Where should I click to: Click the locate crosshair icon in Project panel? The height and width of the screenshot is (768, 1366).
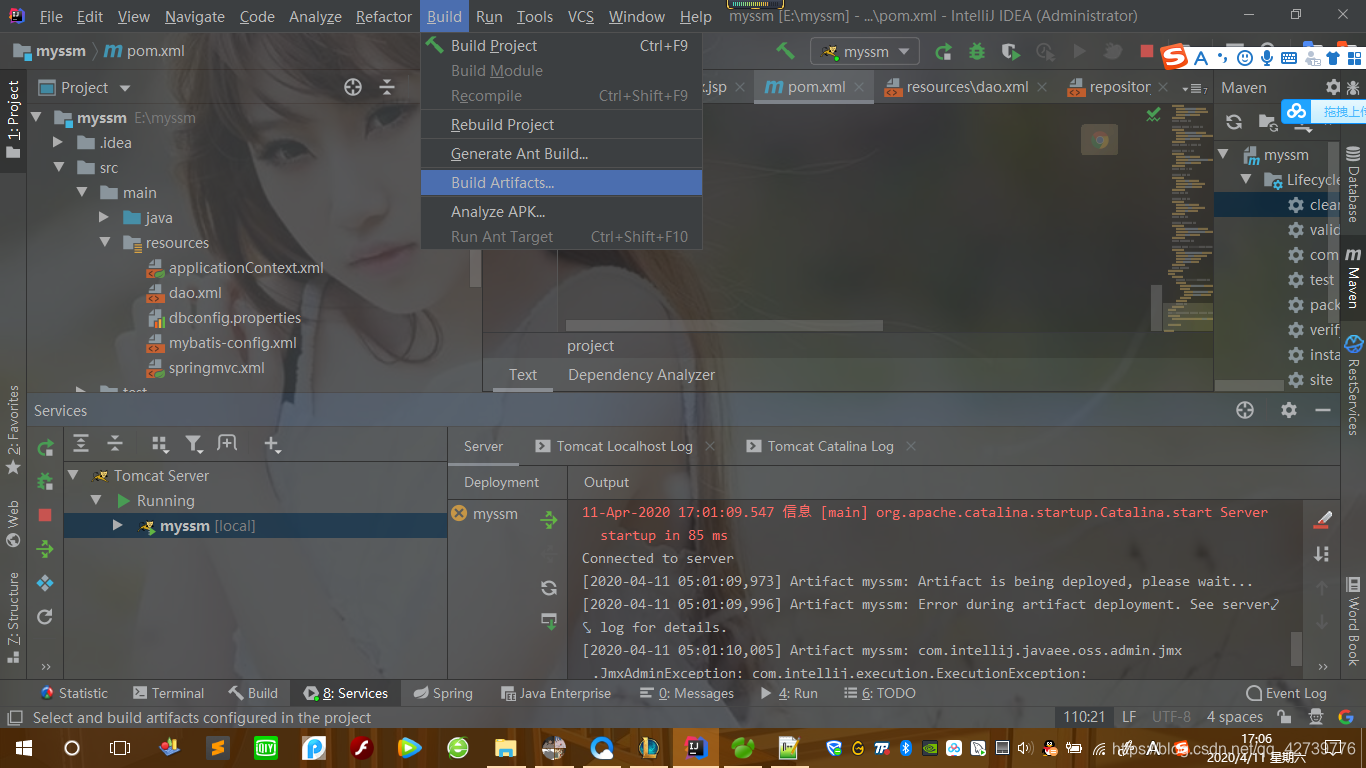(x=353, y=88)
